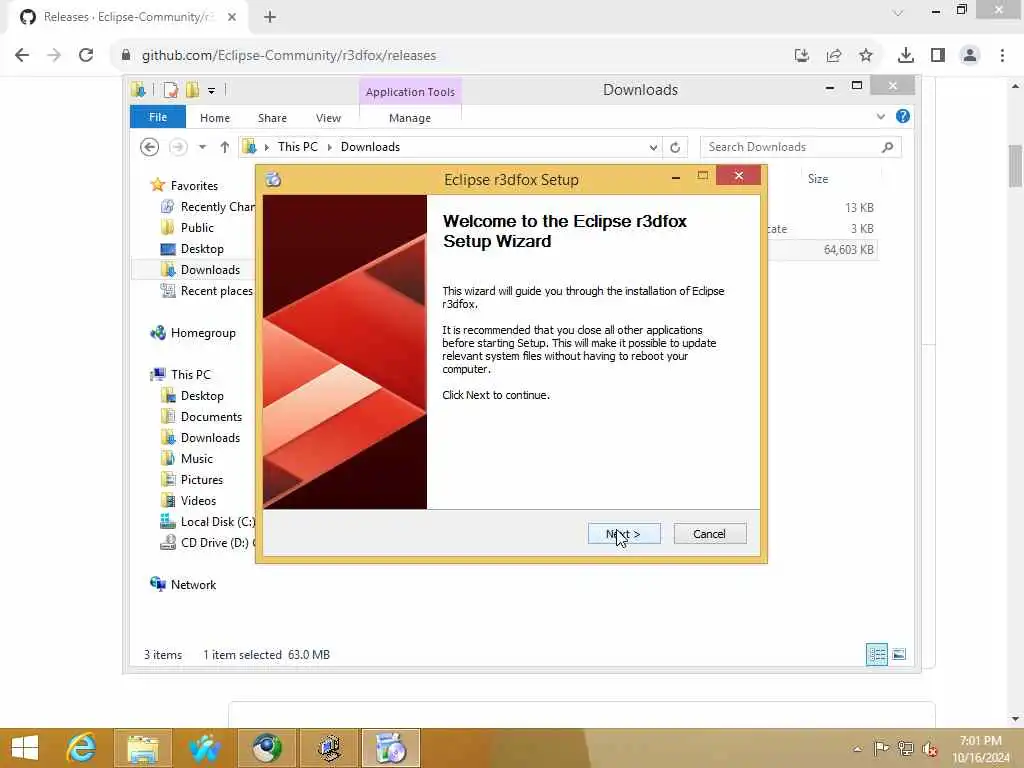Click This PC in the address breadcrumb
Screen dimensions: 1024x768
coord(298,147)
